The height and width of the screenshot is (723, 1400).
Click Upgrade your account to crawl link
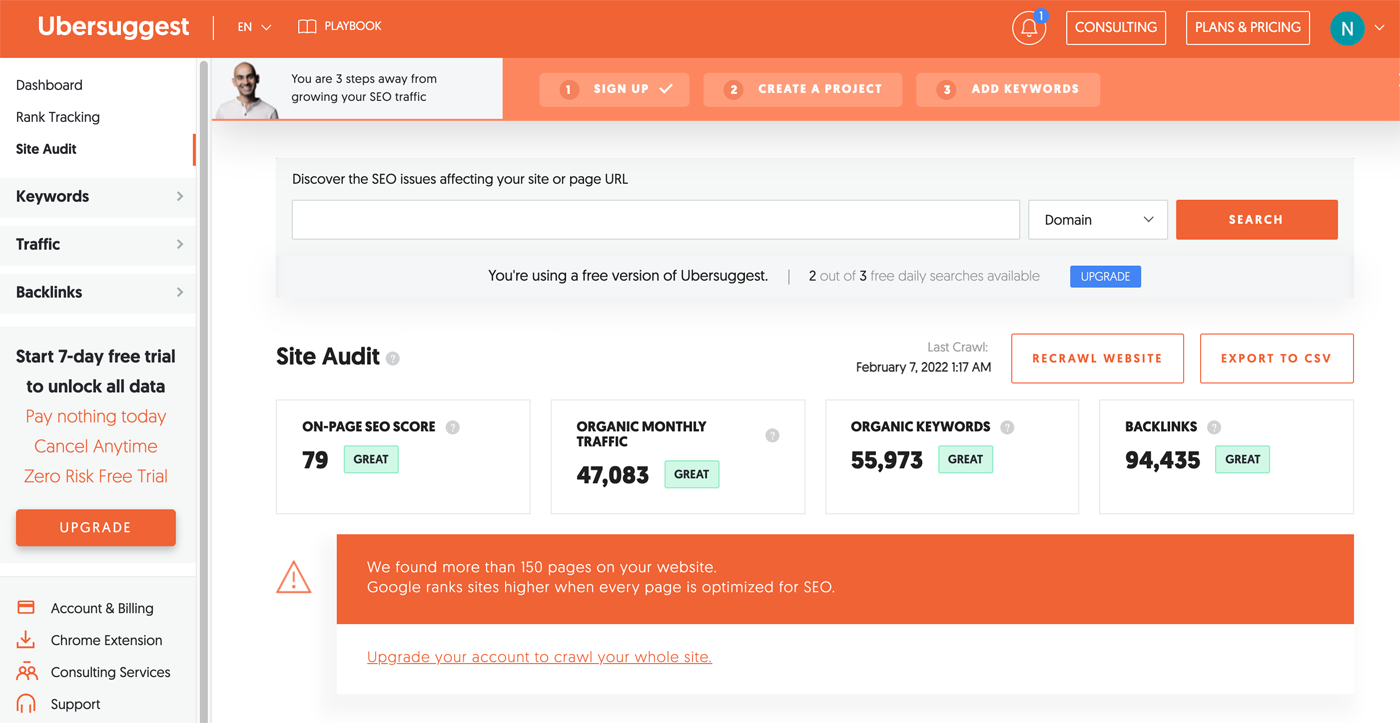pyautogui.click(x=539, y=657)
